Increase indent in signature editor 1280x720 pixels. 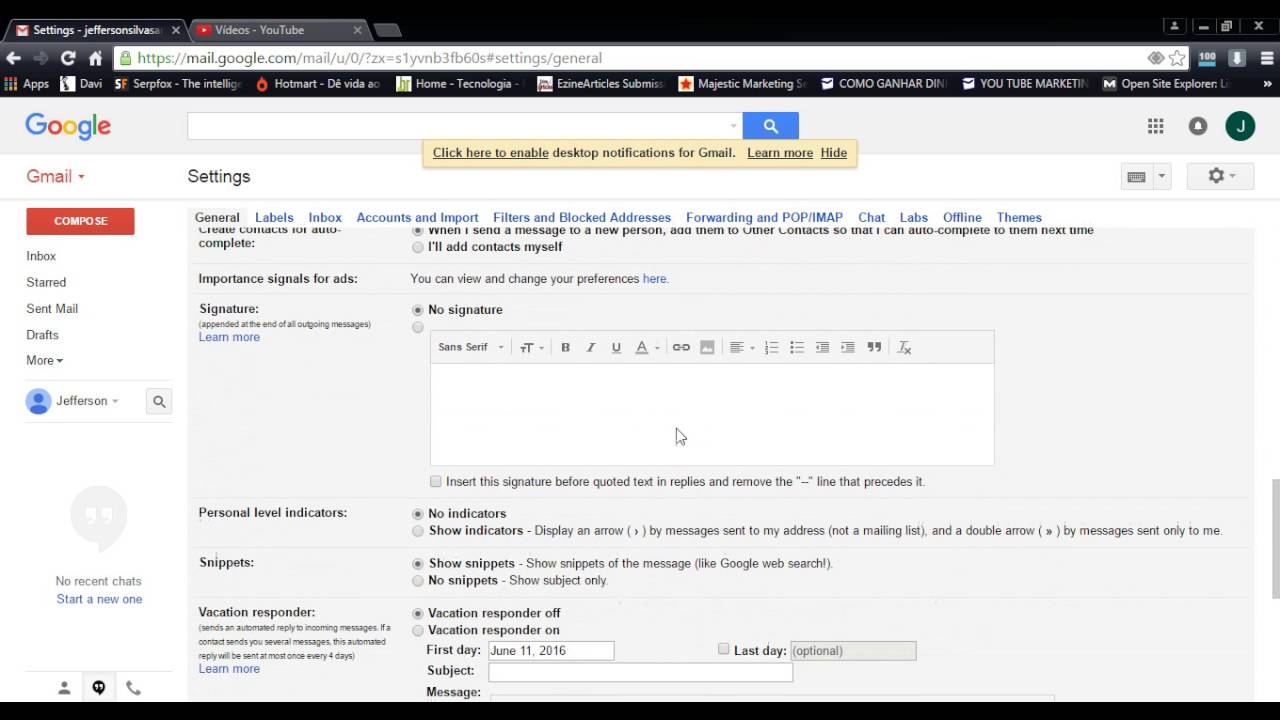pyautogui.click(x=848, y=347)
